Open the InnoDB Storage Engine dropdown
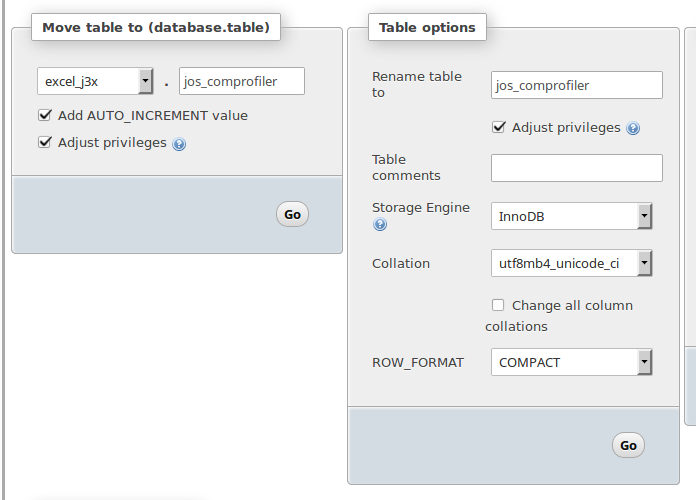The height and width of the screenshot is (500, 696). coord(572,216)
